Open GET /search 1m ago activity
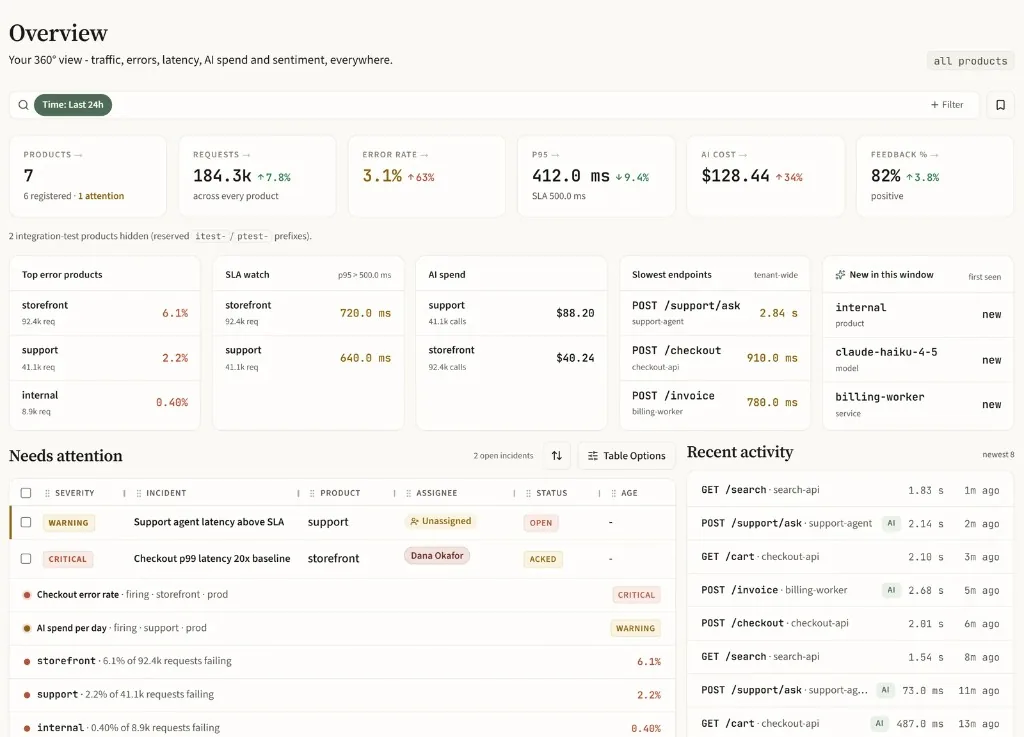This screenshot has height=737, width=1024. [850, 490]
